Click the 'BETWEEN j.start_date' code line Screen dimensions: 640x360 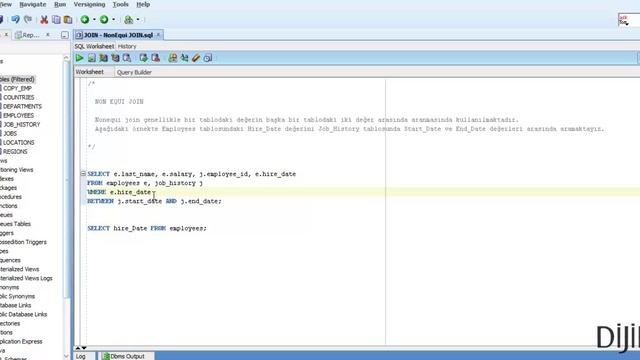point(154,201)
